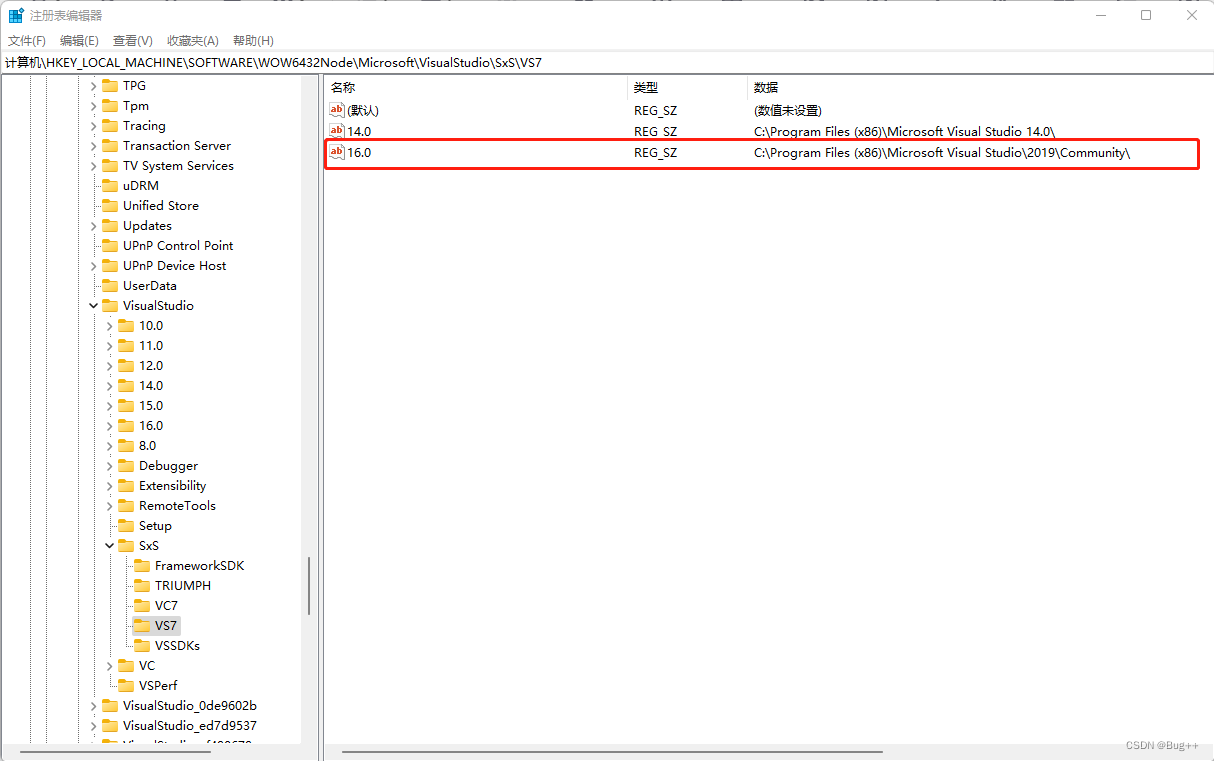Select the FrameworkSDK folder icon
The height and width of the screenshot is (761, 1214).
[x=142, y=566]
